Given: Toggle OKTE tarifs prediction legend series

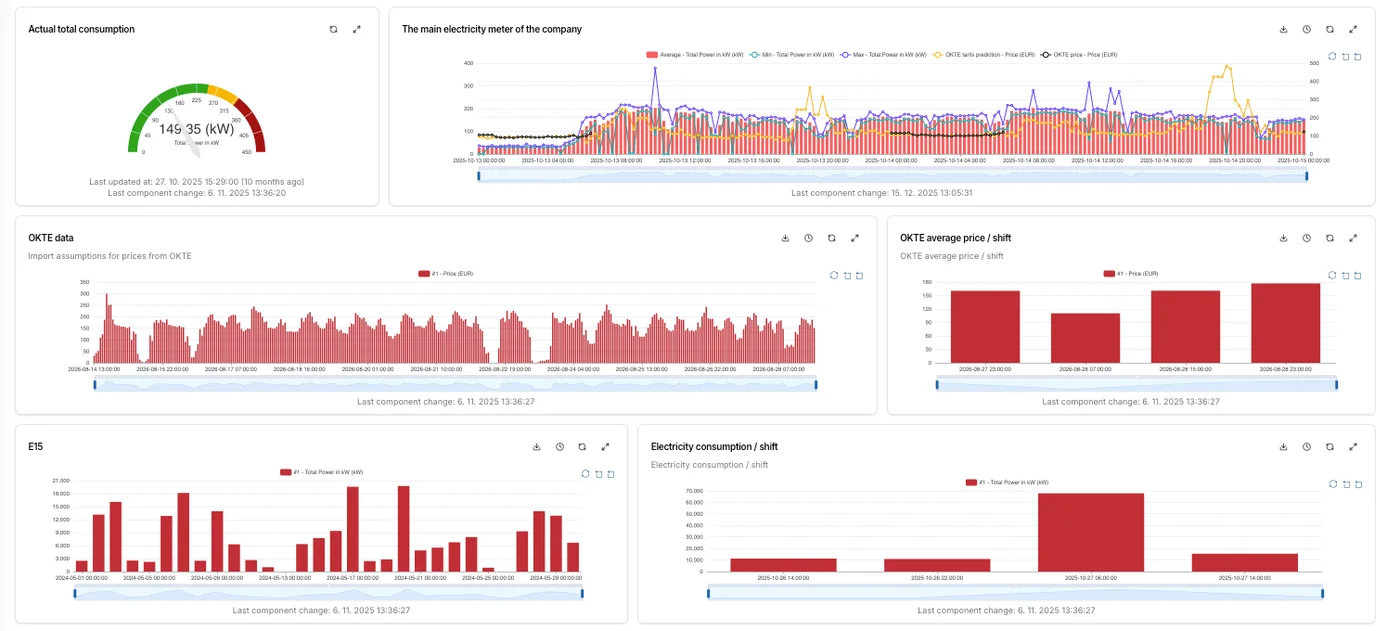Looking at the screenshot, I should [x=983, y=54].
